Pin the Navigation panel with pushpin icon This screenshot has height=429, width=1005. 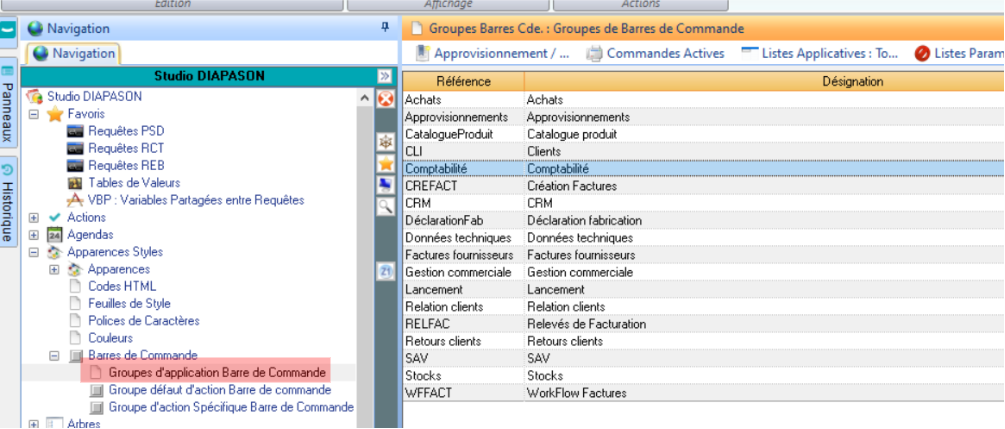[x=385, y=29]
